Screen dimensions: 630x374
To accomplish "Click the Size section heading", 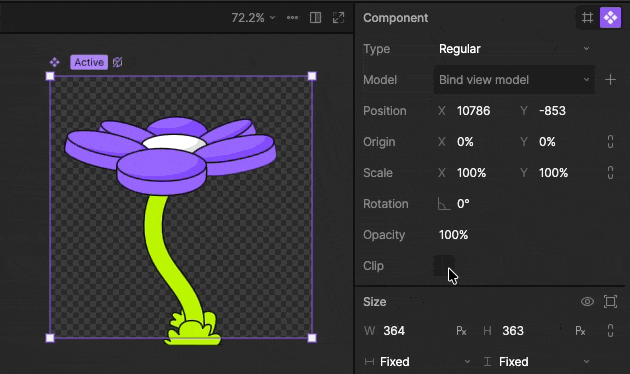I will click(374, 302).
